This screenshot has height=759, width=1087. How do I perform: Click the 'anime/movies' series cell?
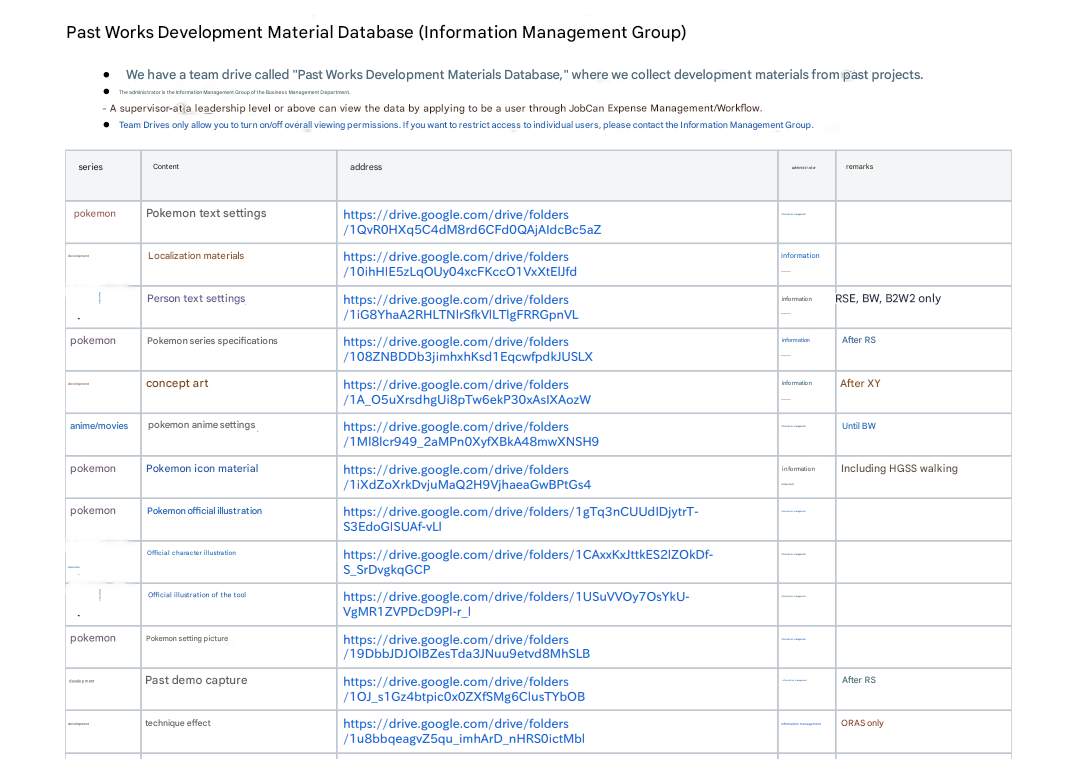coord(99,426)
